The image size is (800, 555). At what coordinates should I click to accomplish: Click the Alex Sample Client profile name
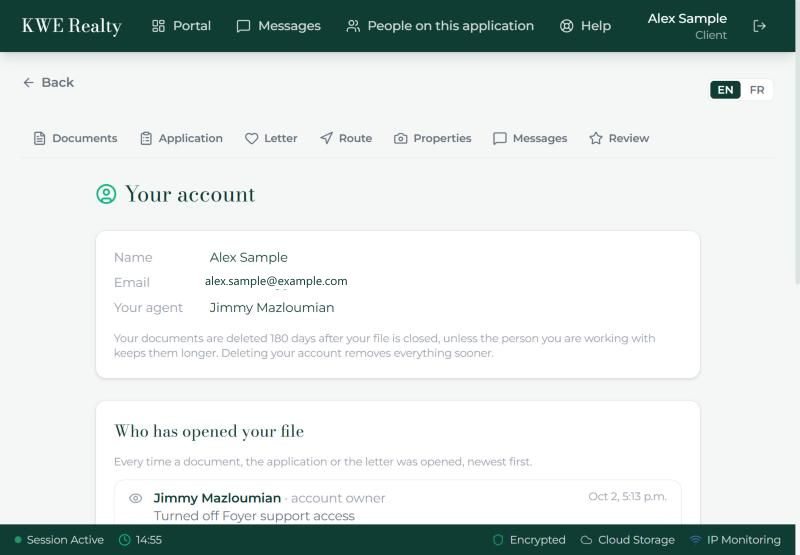tap(687, 26)
